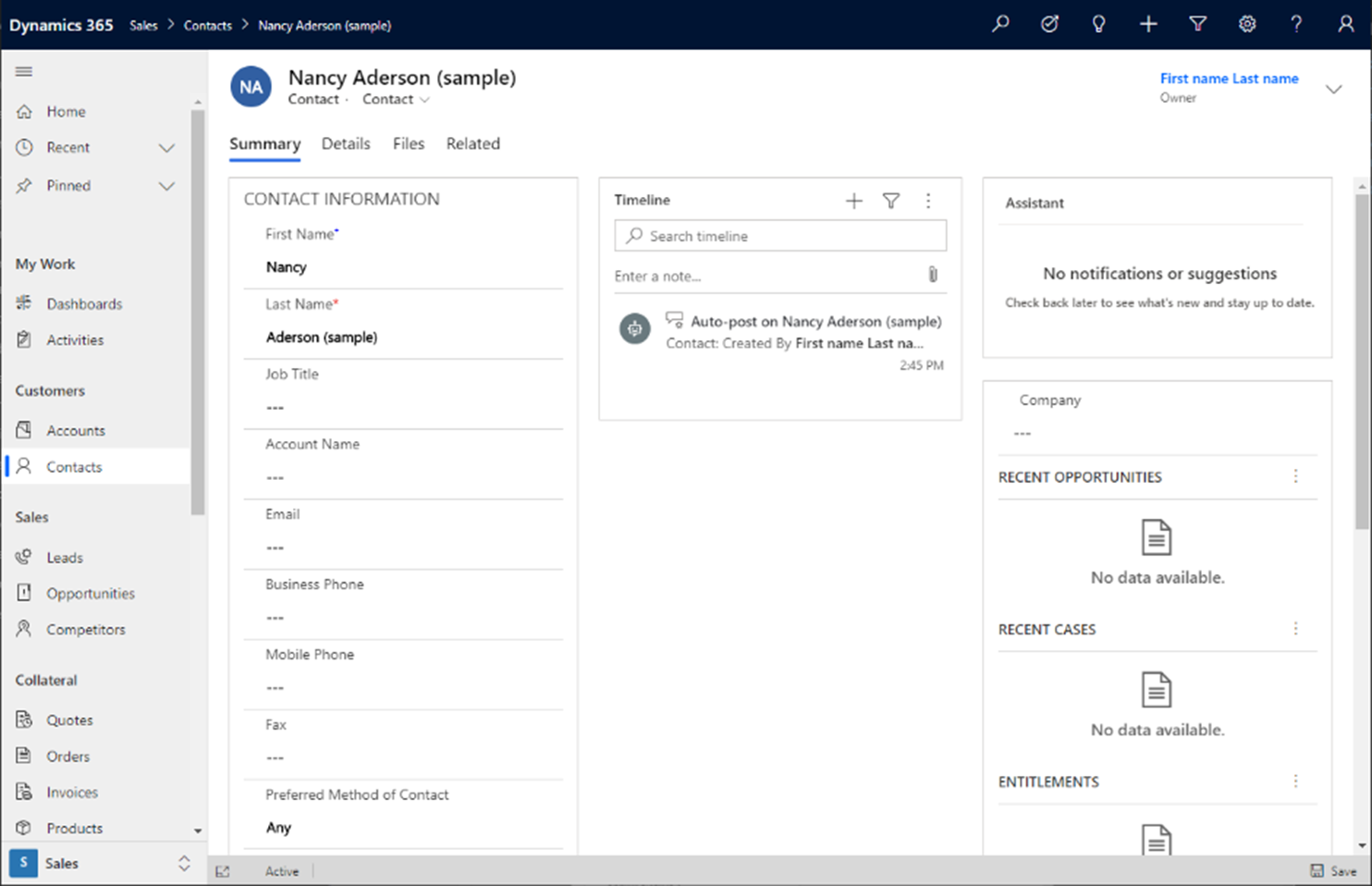This screenshot has width=1372, height=886.
Task: Open the Timeline filter toggle
Action: (890, 200)
